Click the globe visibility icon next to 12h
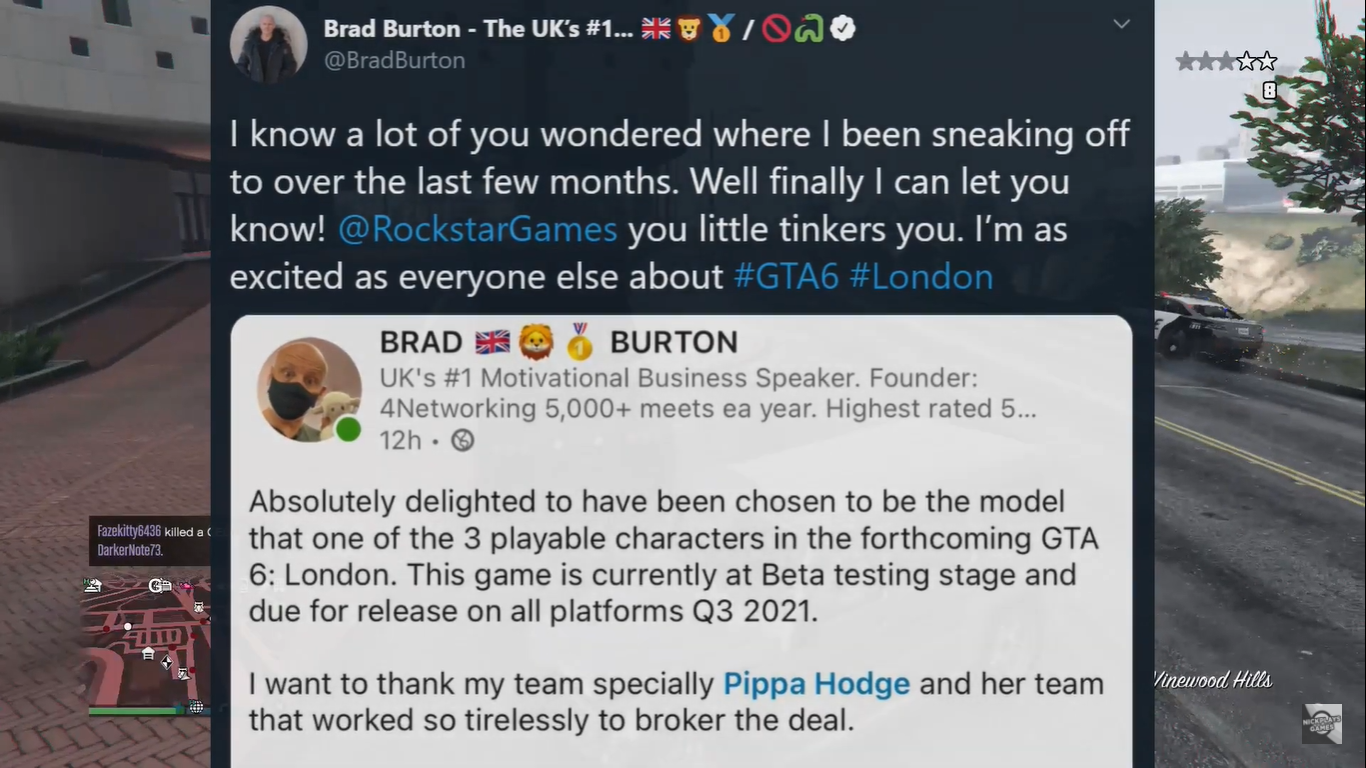Screen dimensions: 1366x768 462,440
